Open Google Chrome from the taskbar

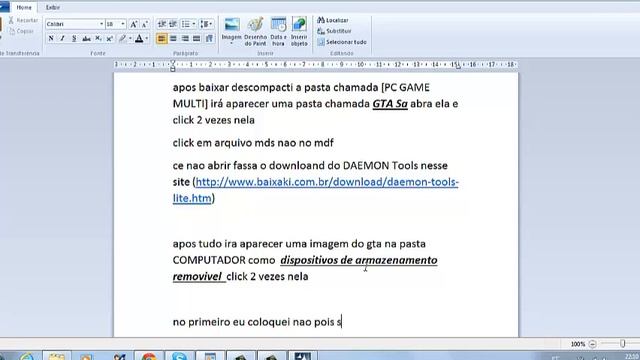(149, 357)
